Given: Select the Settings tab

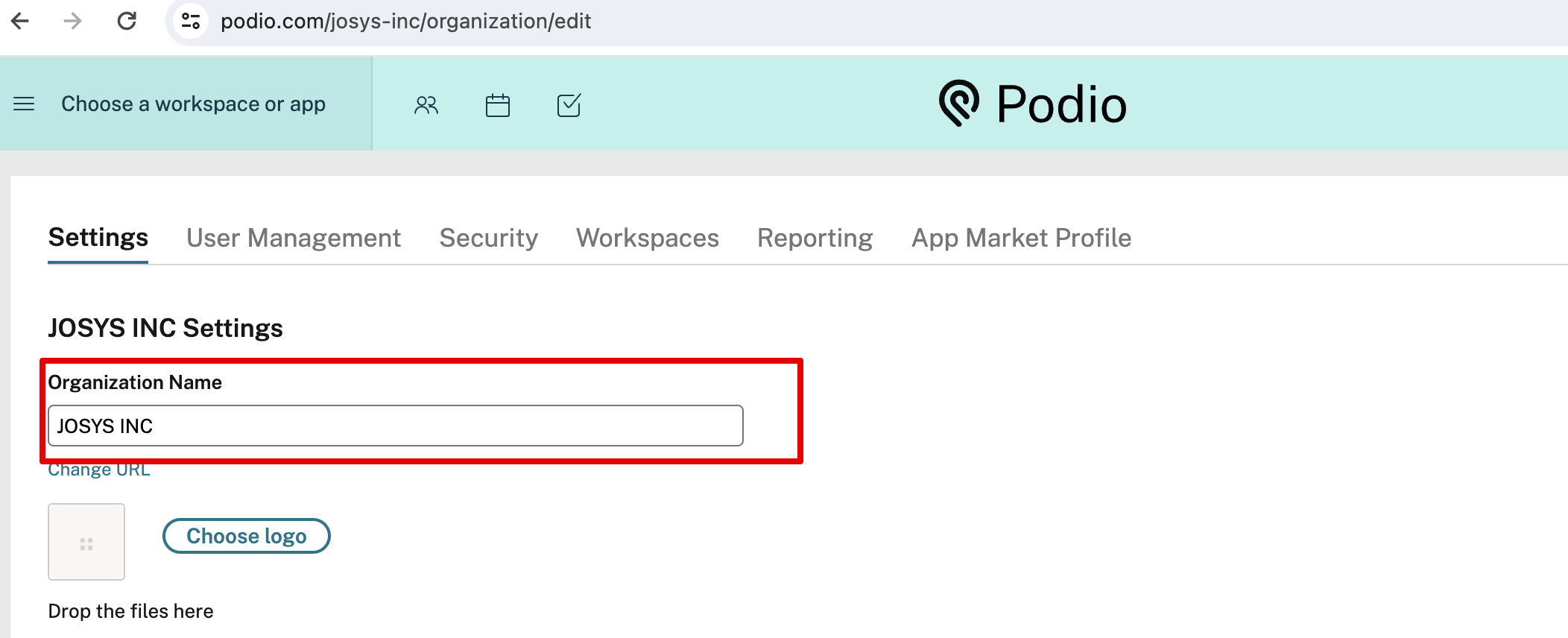Looking at the screenshot, I should tap(98, 238).
